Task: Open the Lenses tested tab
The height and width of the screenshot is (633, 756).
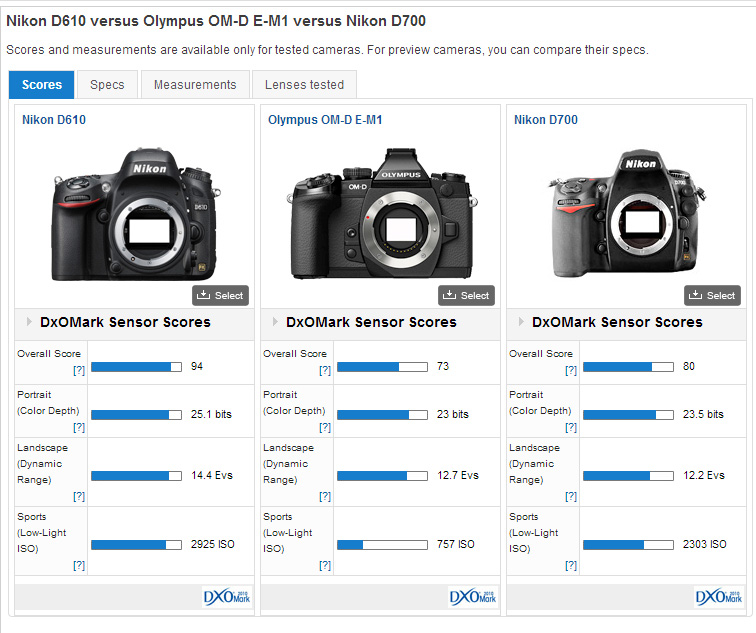Action: pyautogui.click(x=304, y=85)
